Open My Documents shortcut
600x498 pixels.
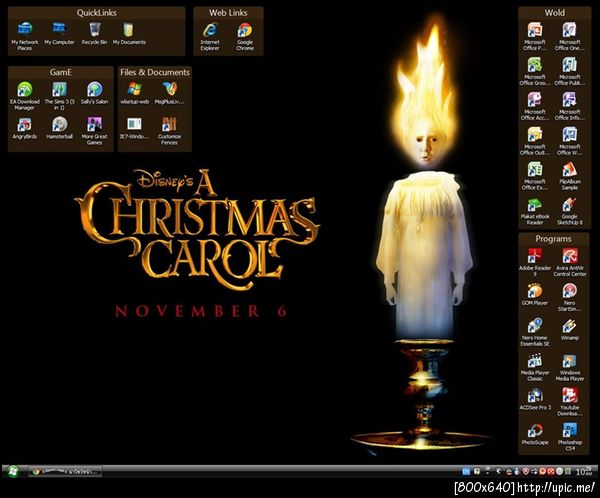tap(129, 33)
